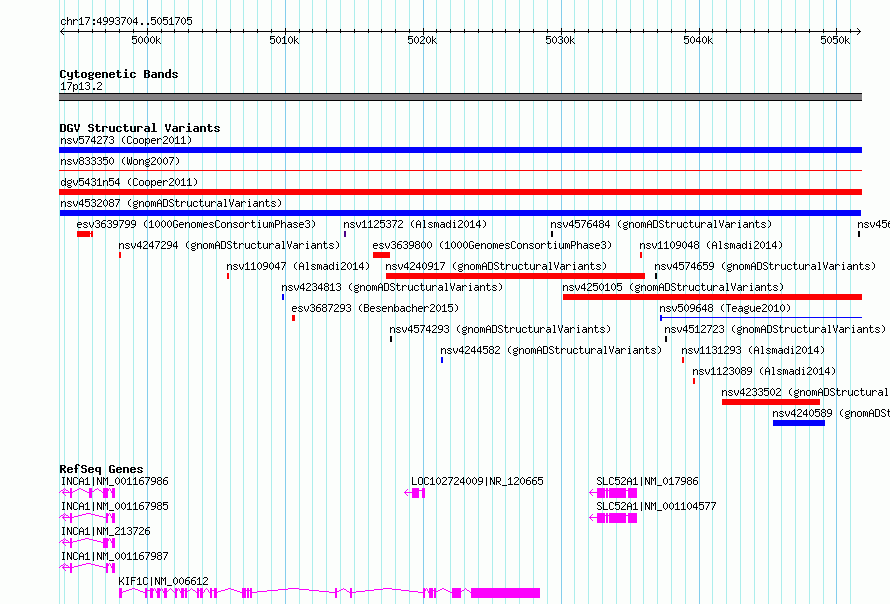Click the dgv5431n54 (Cooper2011) red bar
The height and width of the screenshot is (604, 890).
(460, 192)
